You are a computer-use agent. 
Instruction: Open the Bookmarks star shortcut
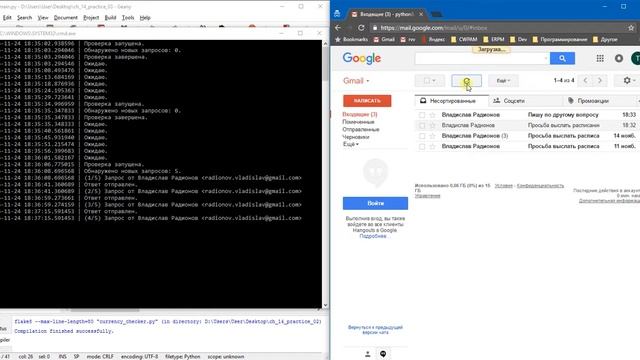[x=351, y=40]
